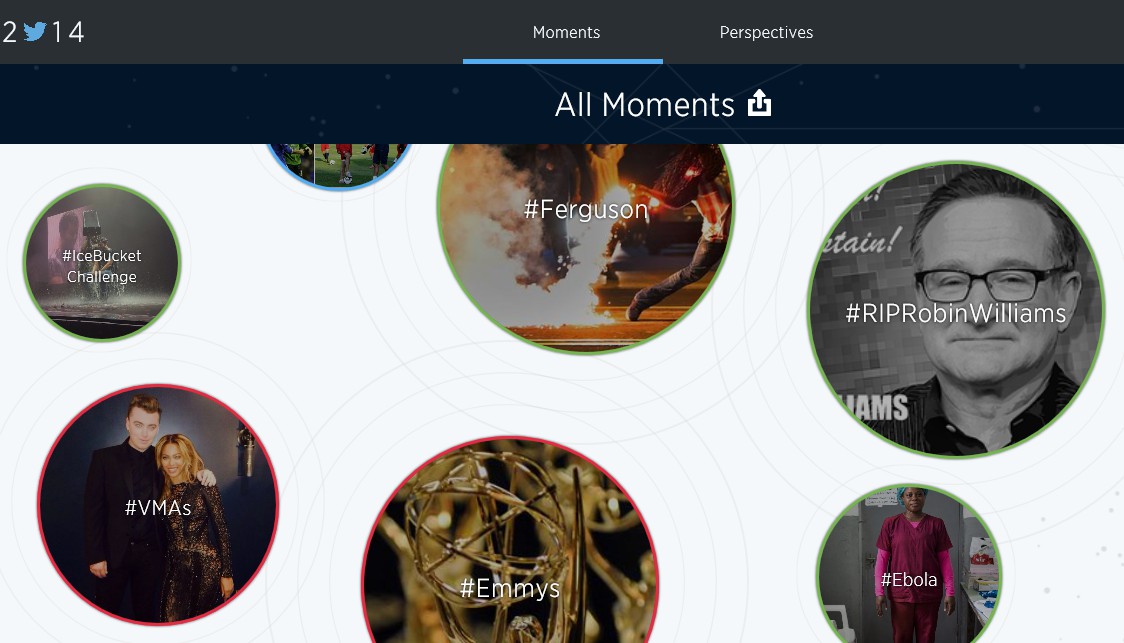Click the All Moments heading
This screenshot has width=1124, height=643.
pyautogui.click(x=644, y=105)
